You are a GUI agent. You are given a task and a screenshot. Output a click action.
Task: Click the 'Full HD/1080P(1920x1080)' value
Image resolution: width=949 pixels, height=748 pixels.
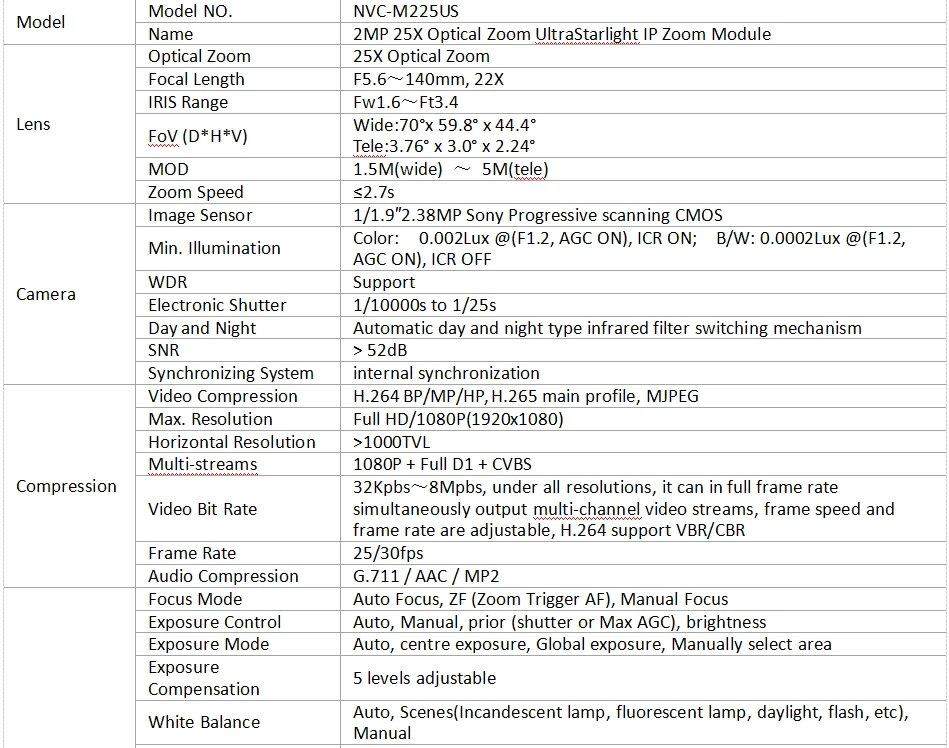coord(458,419)
